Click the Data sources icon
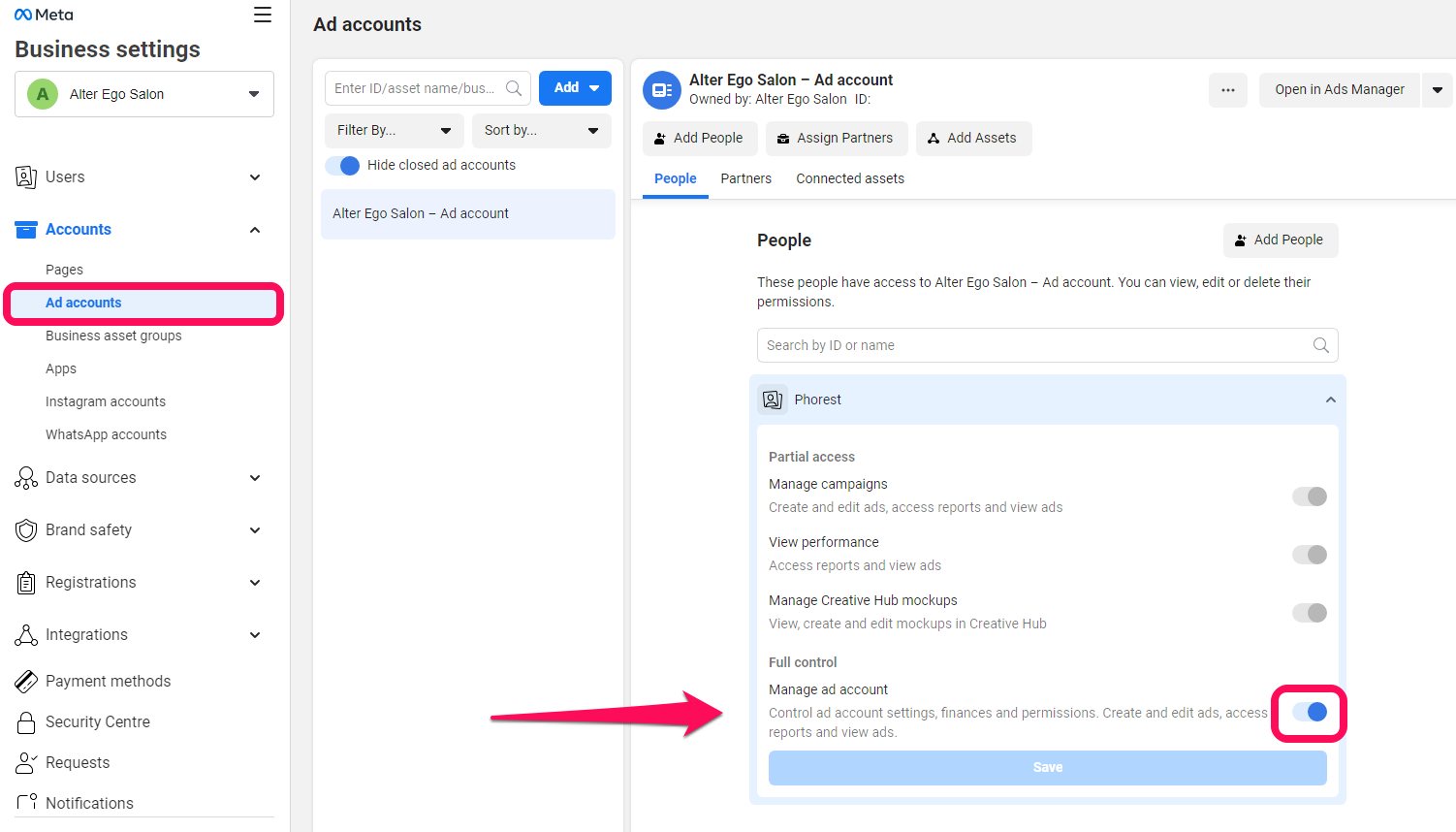This screenshot has height=832, width=1456. (26, 478)
